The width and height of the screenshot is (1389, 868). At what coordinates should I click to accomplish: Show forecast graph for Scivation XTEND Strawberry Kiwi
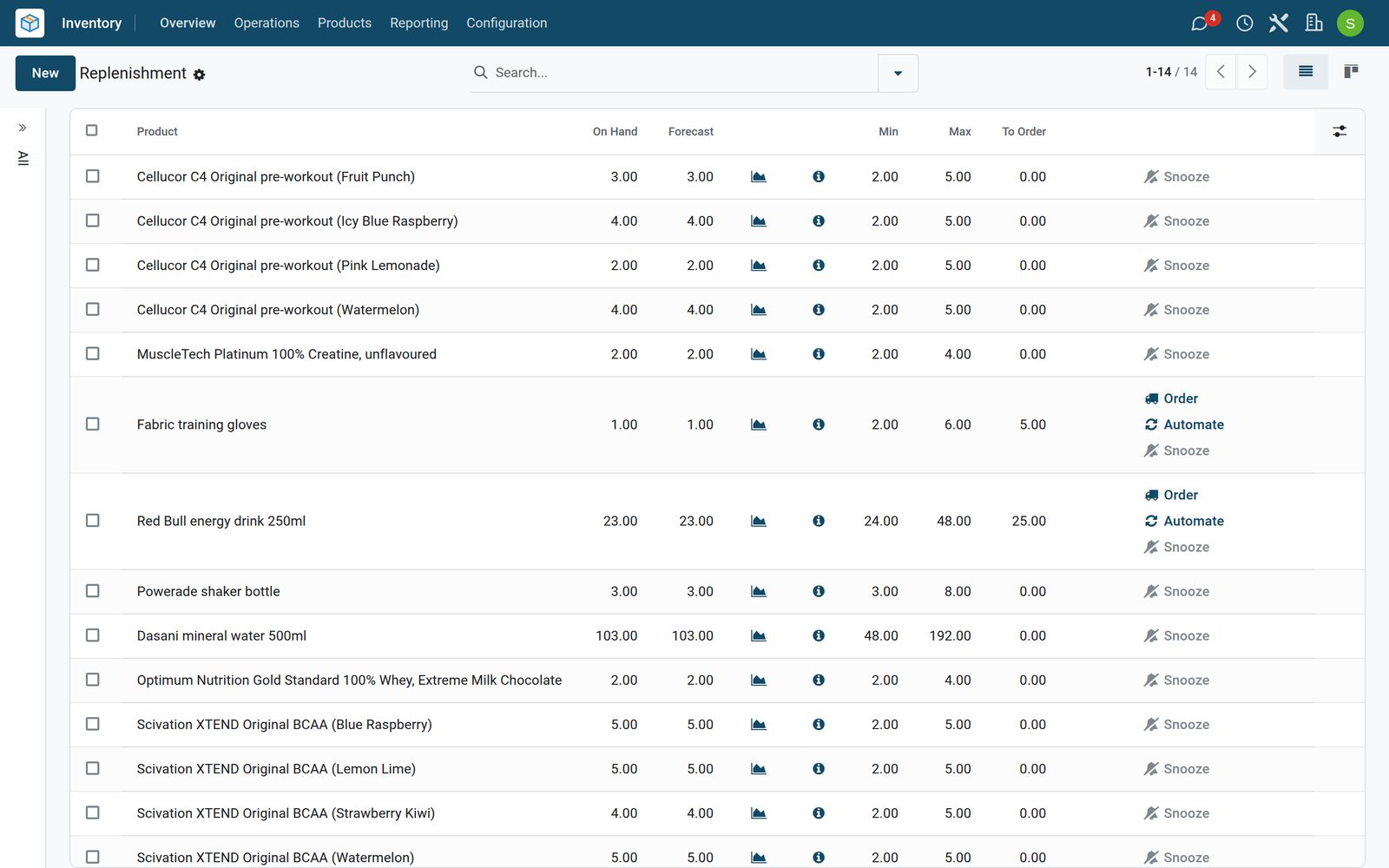point(759,813)
